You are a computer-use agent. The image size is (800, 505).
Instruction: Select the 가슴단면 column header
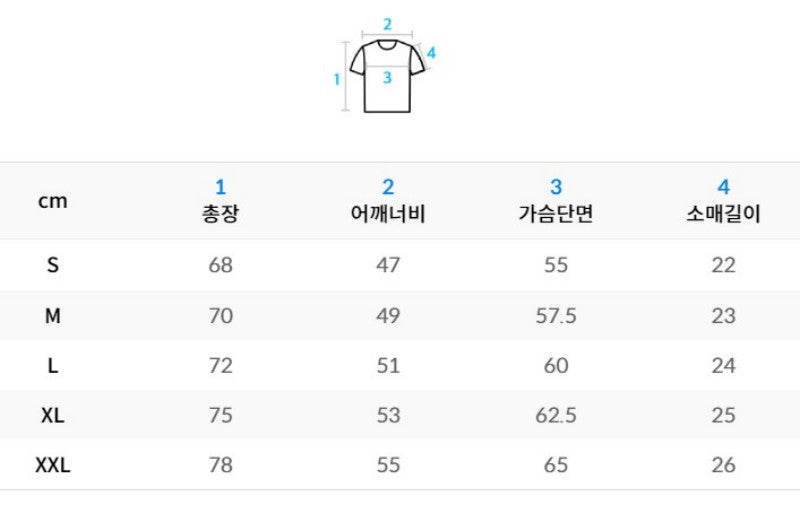click(x=556, y=200)
